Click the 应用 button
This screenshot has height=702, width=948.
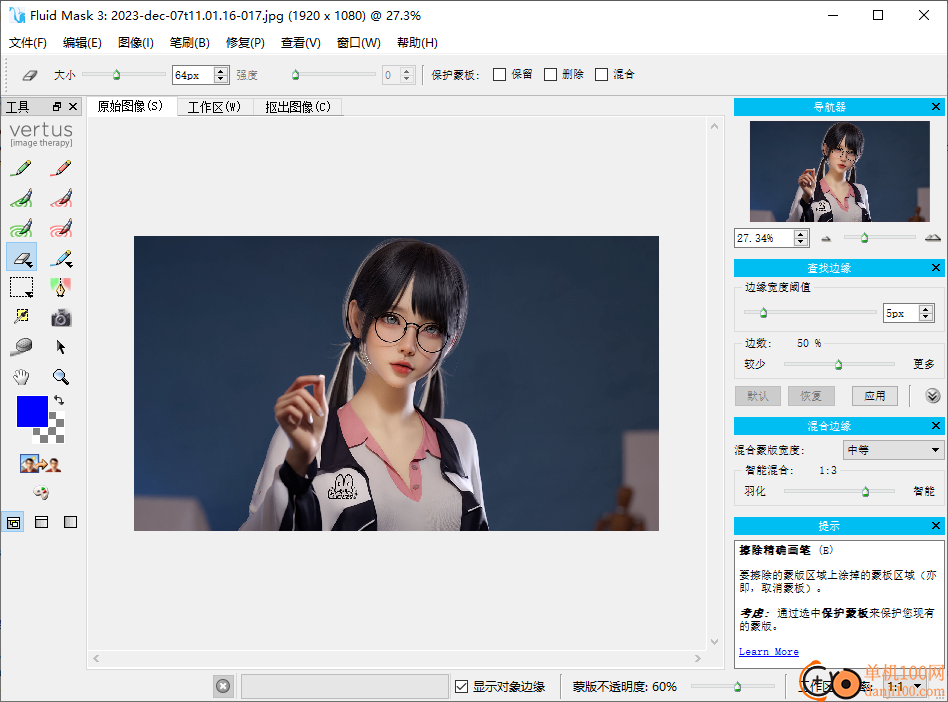(875, 396)
